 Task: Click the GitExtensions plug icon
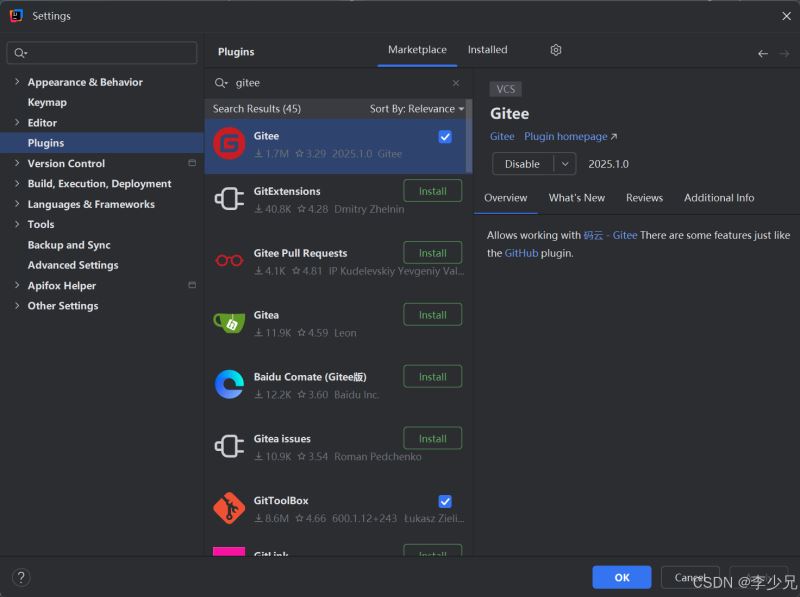tap(229, 199)
